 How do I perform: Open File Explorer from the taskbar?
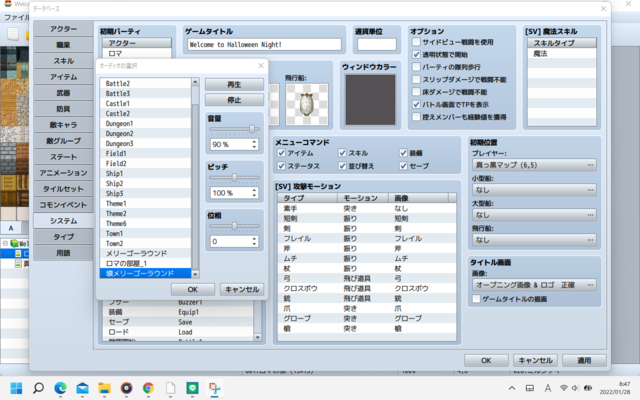coord(104,388)
